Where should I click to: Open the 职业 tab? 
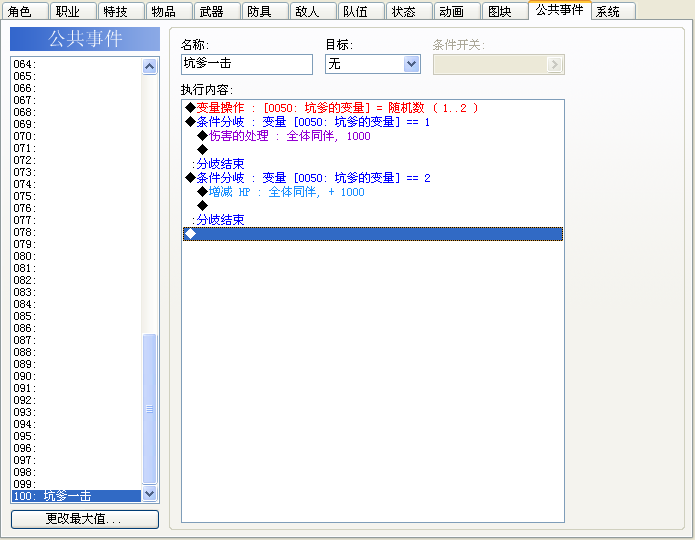73,11
